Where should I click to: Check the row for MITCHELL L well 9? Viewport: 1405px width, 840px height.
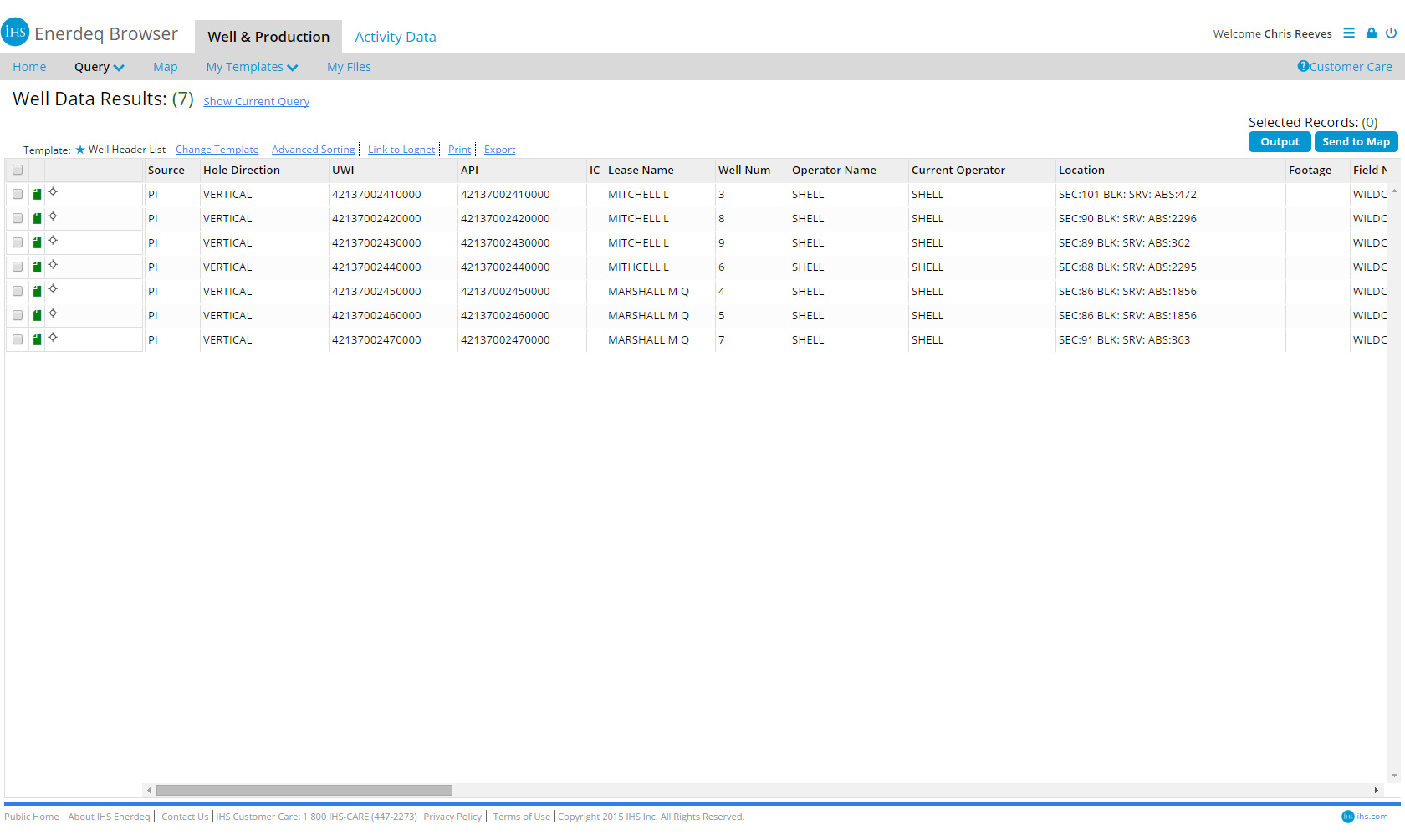[x=18, y=242]
